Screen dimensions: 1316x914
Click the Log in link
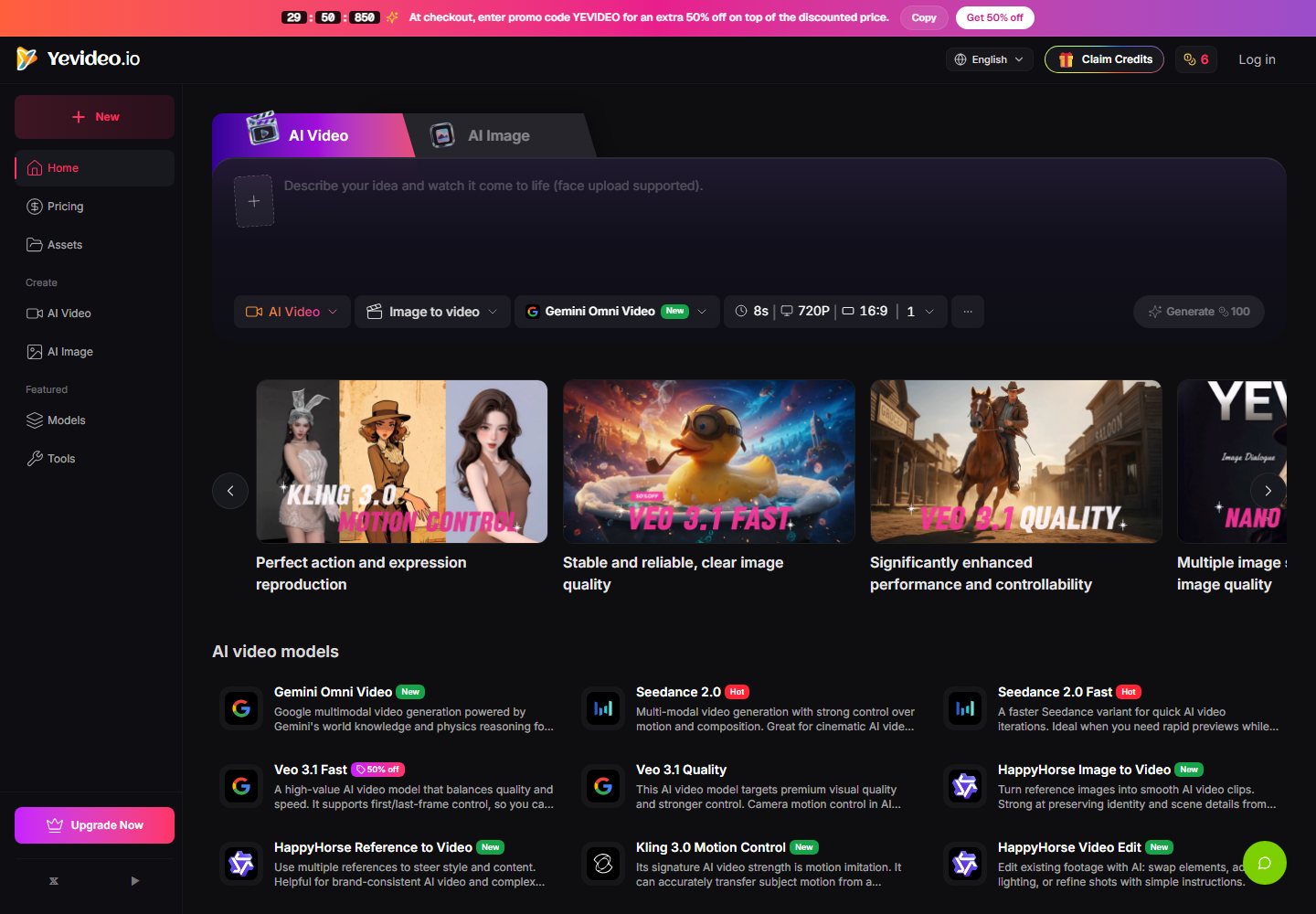click(1257, 59)
